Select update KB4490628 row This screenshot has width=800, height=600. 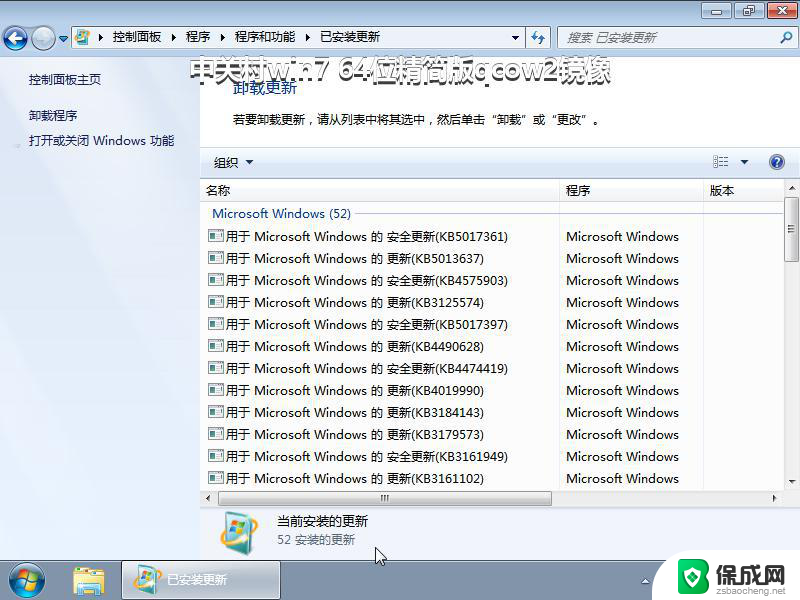492,346
